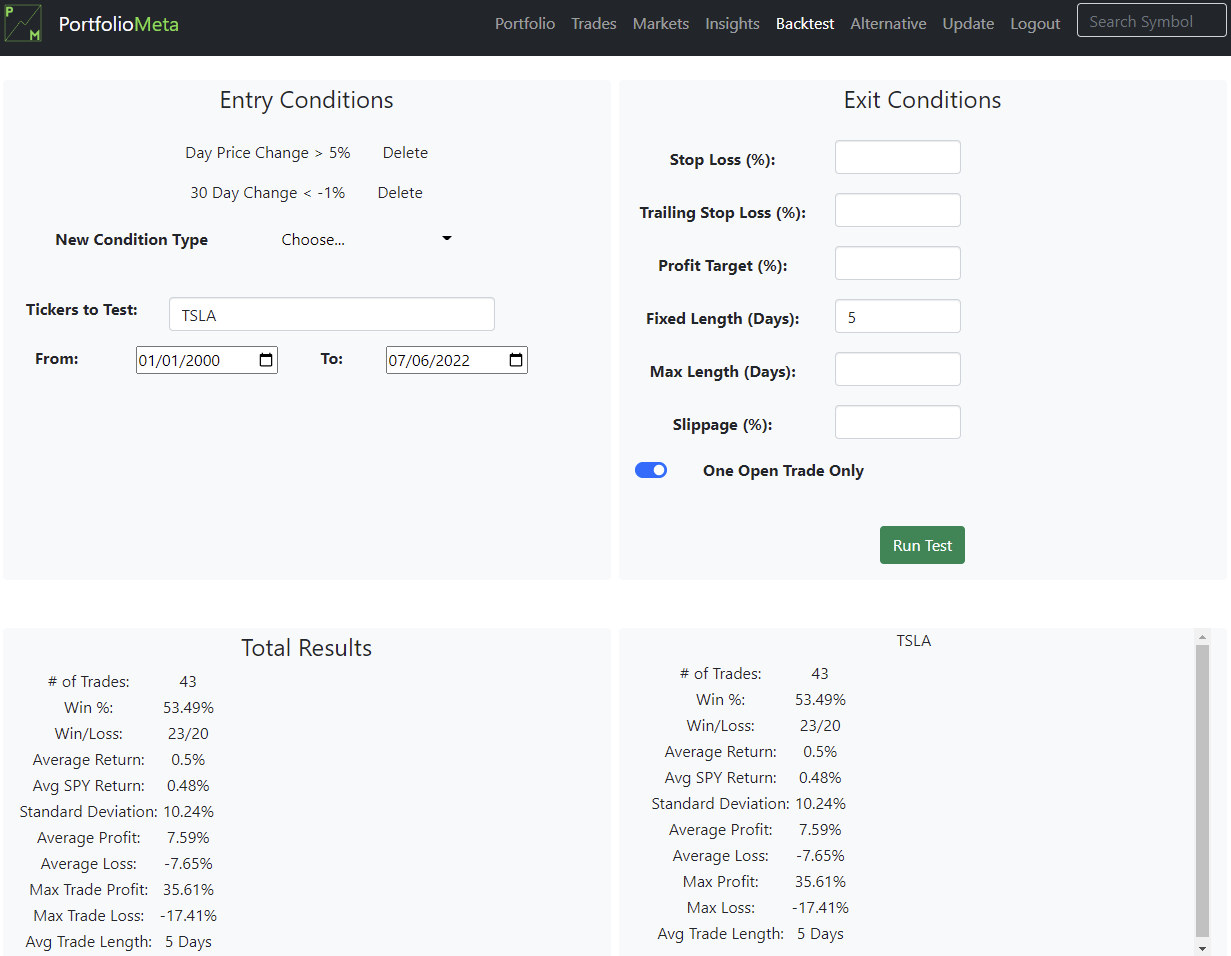Click Total Results Win % value 53.49%
Image resolution: width=1231 pixels, height=956 pixels.
click(188, 708)
